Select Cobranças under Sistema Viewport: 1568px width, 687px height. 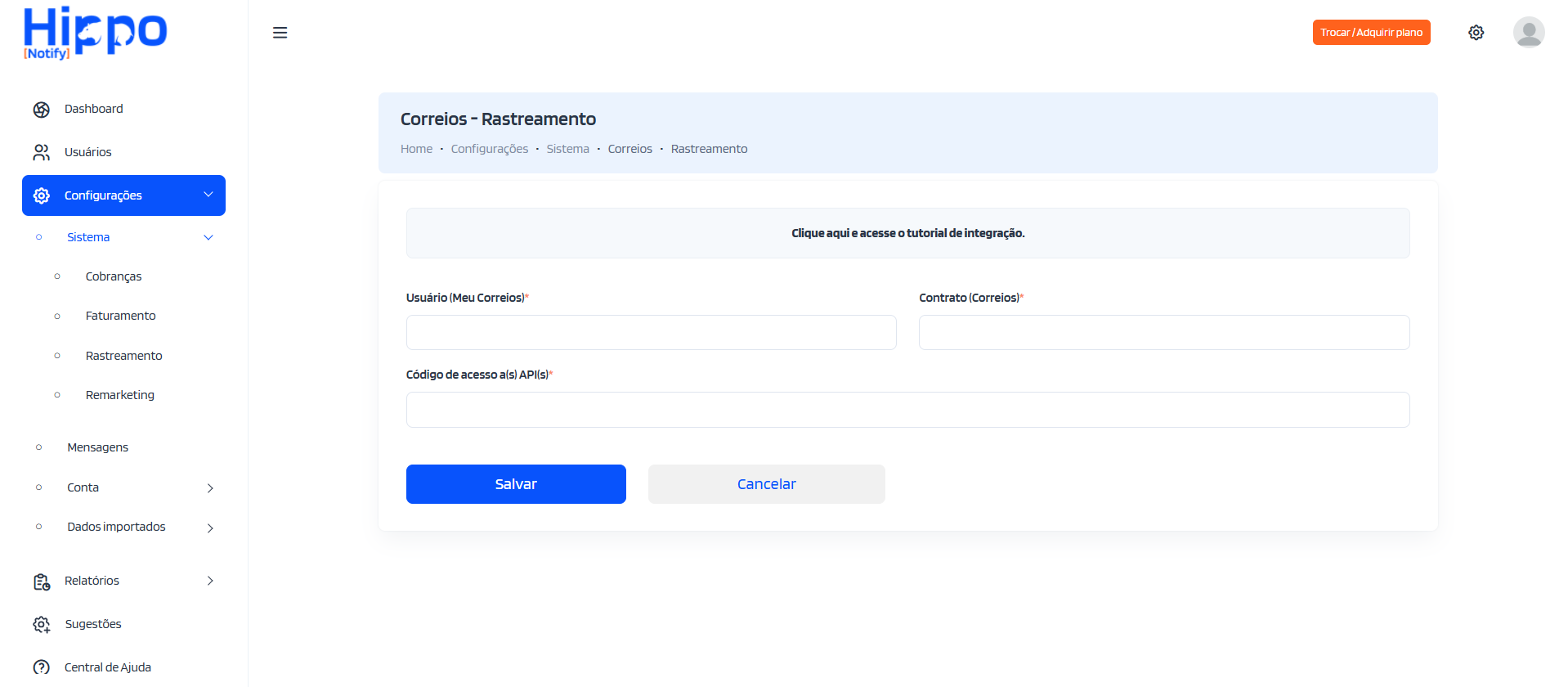tap(114, 276)
